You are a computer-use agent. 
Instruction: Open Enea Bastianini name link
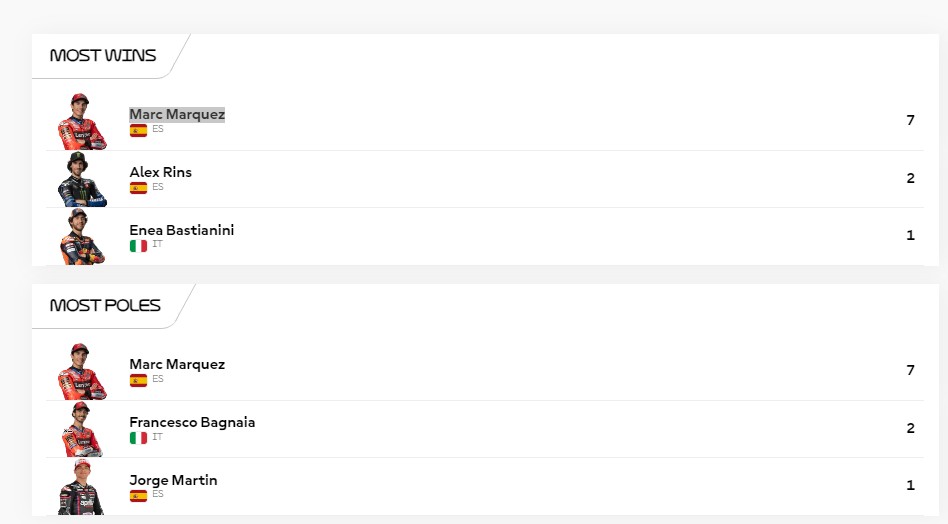(181, 230)
